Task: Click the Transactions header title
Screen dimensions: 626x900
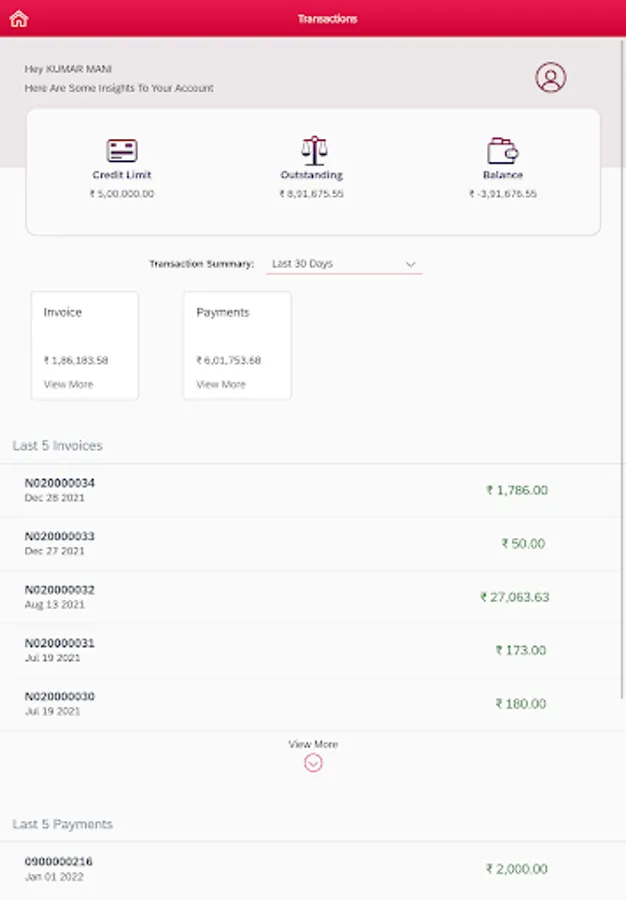Action: click(x=327, y=18)
